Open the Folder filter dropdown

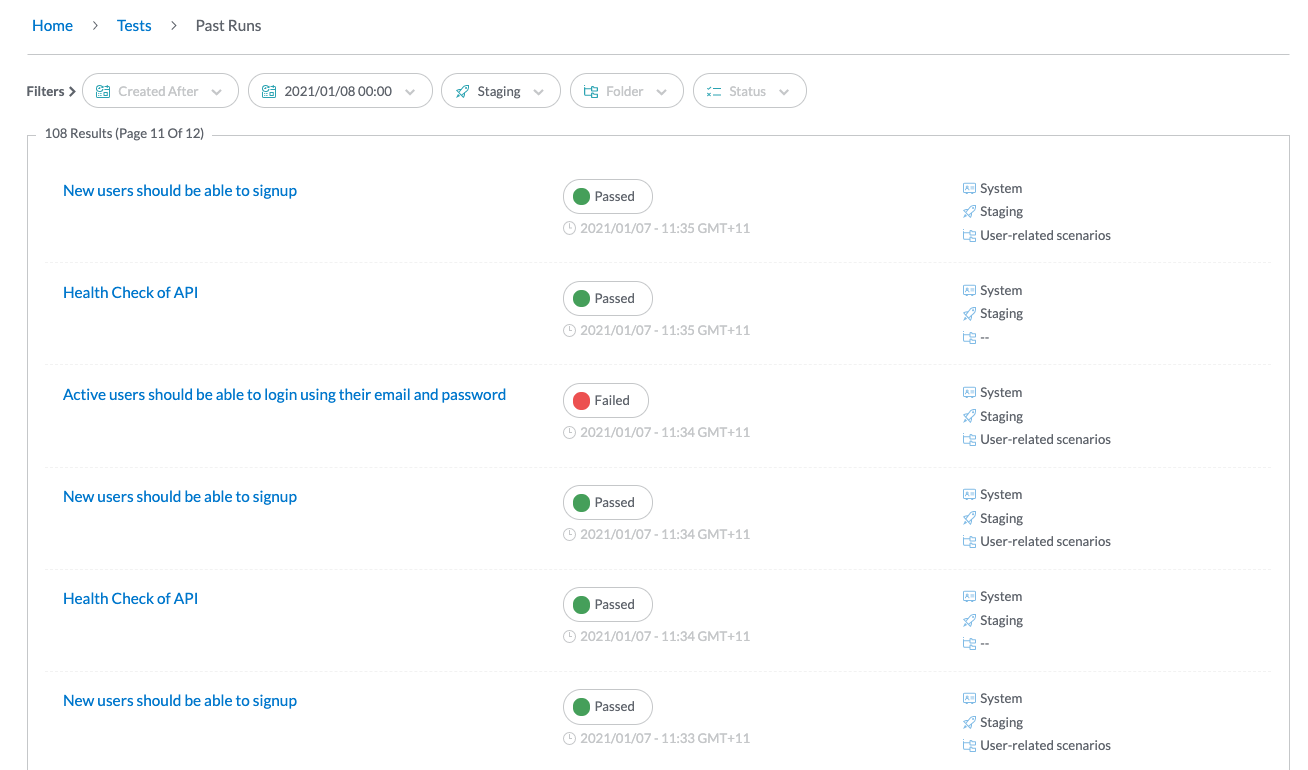coord(627,91)
